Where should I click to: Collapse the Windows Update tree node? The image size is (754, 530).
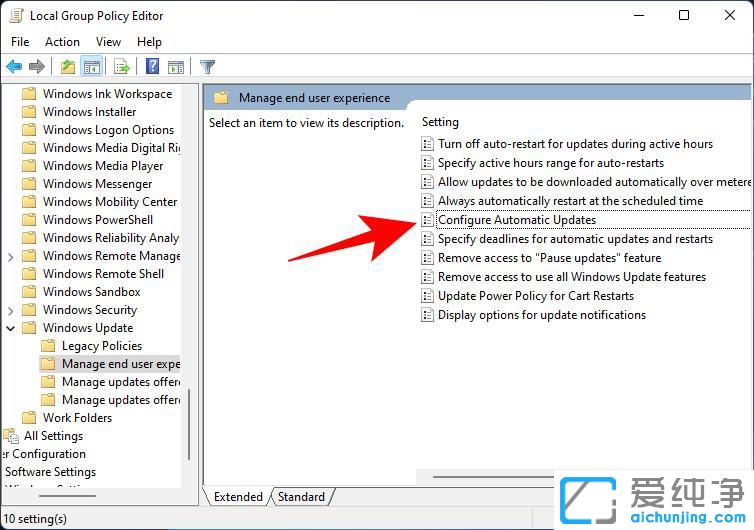(x=11, y=328)
